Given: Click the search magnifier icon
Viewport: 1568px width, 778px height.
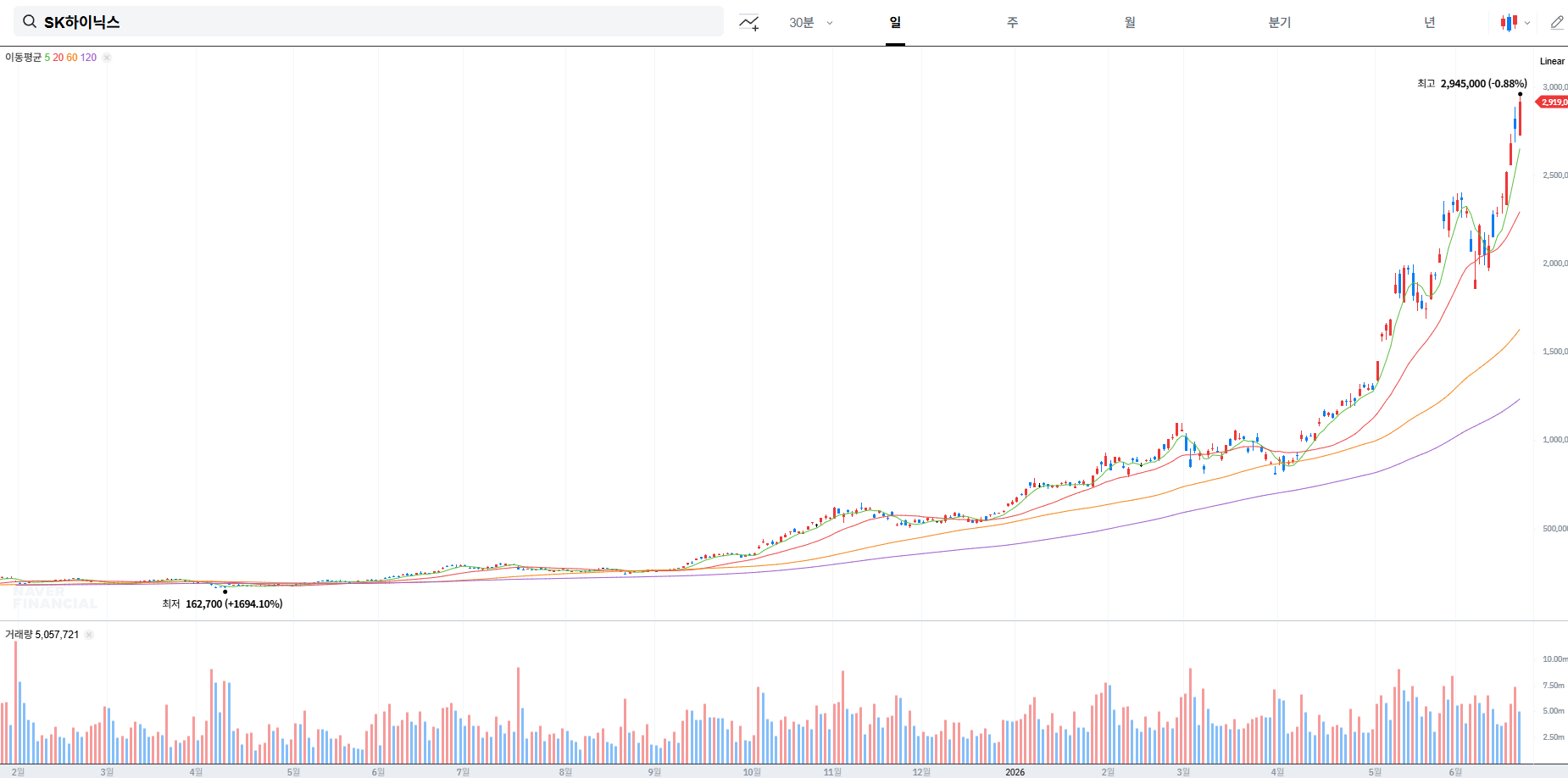Looking at the screenshot, I should [30, 22].
